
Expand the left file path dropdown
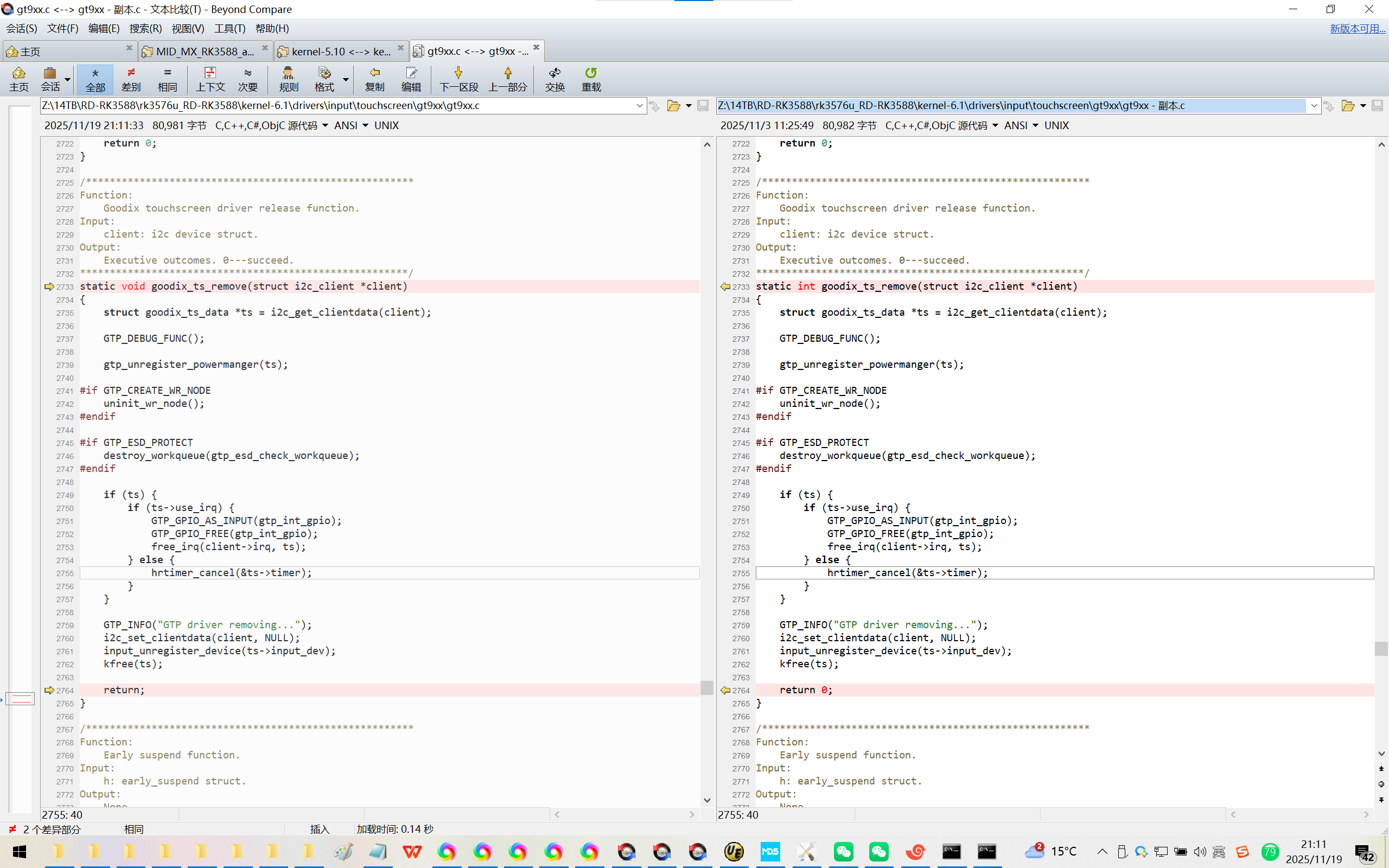[x=639, y=106]
